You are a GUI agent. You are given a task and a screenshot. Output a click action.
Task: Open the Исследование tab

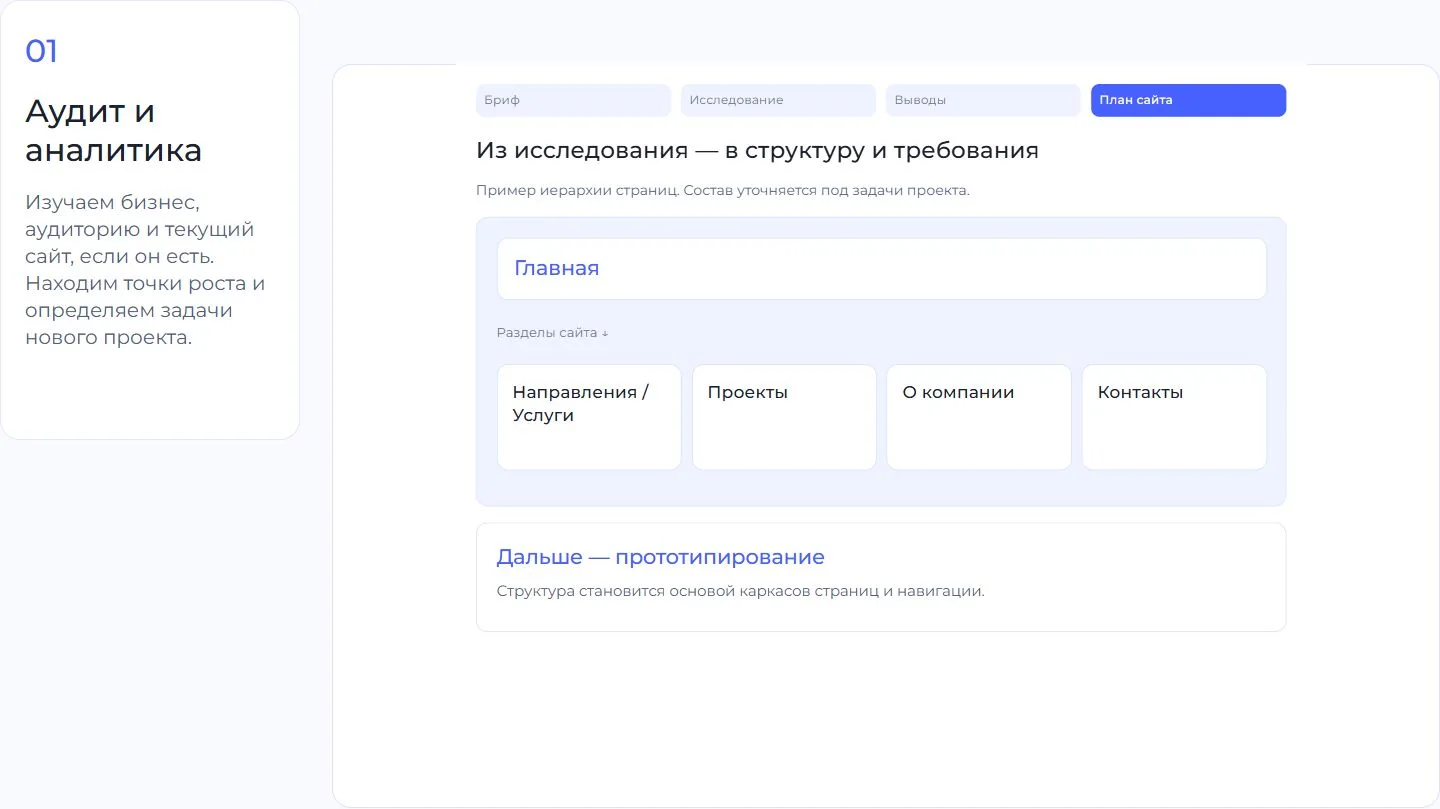pos(778,100)
